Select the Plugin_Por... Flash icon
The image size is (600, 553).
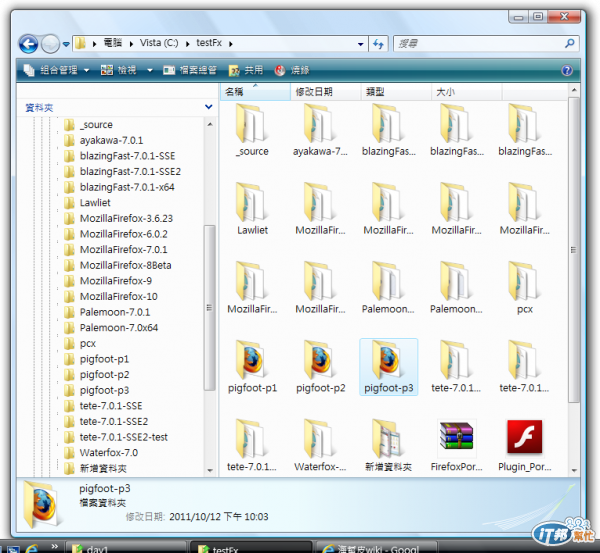pos(525,437)
